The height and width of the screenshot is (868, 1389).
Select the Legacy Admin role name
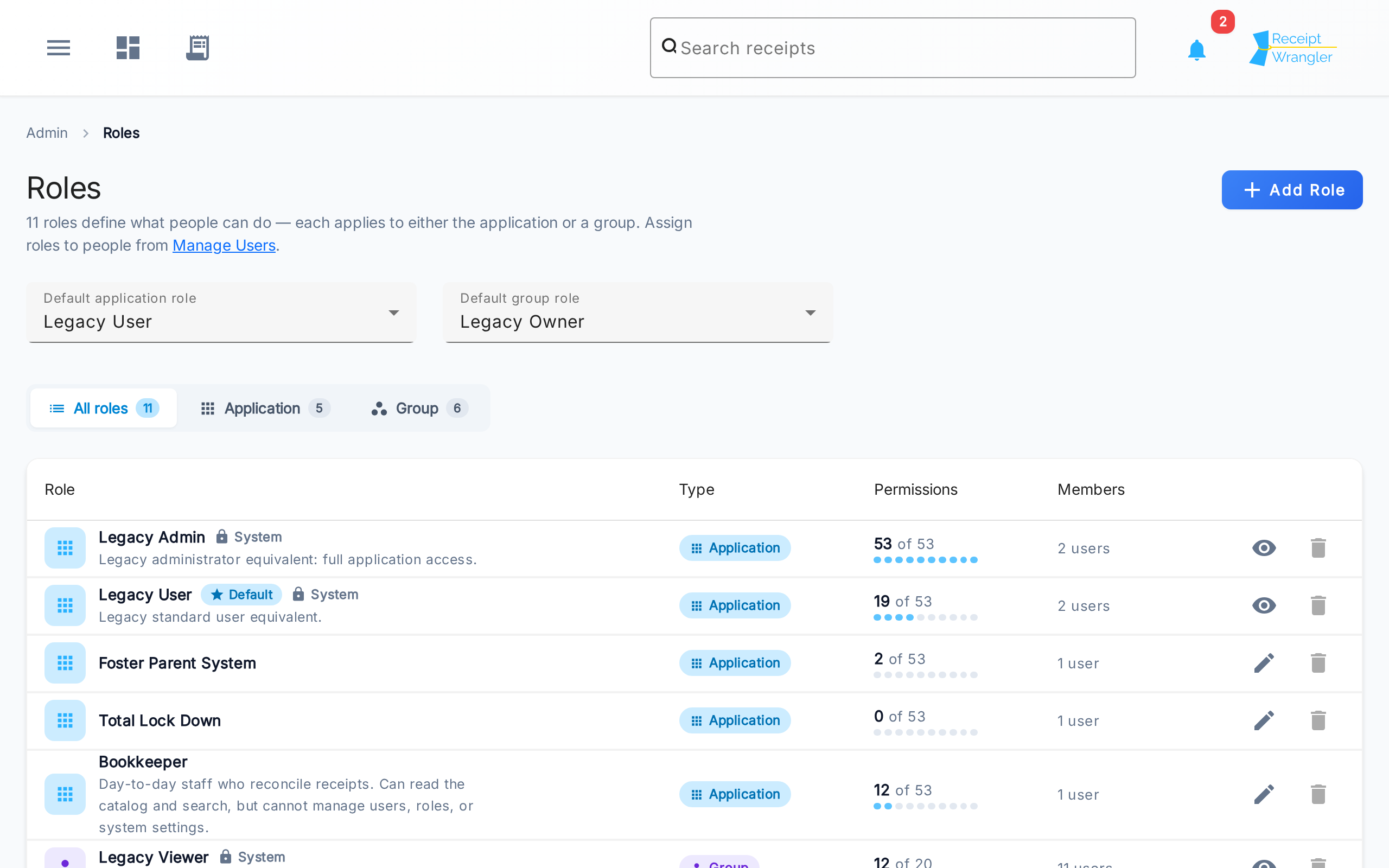[x=151, y=537]
